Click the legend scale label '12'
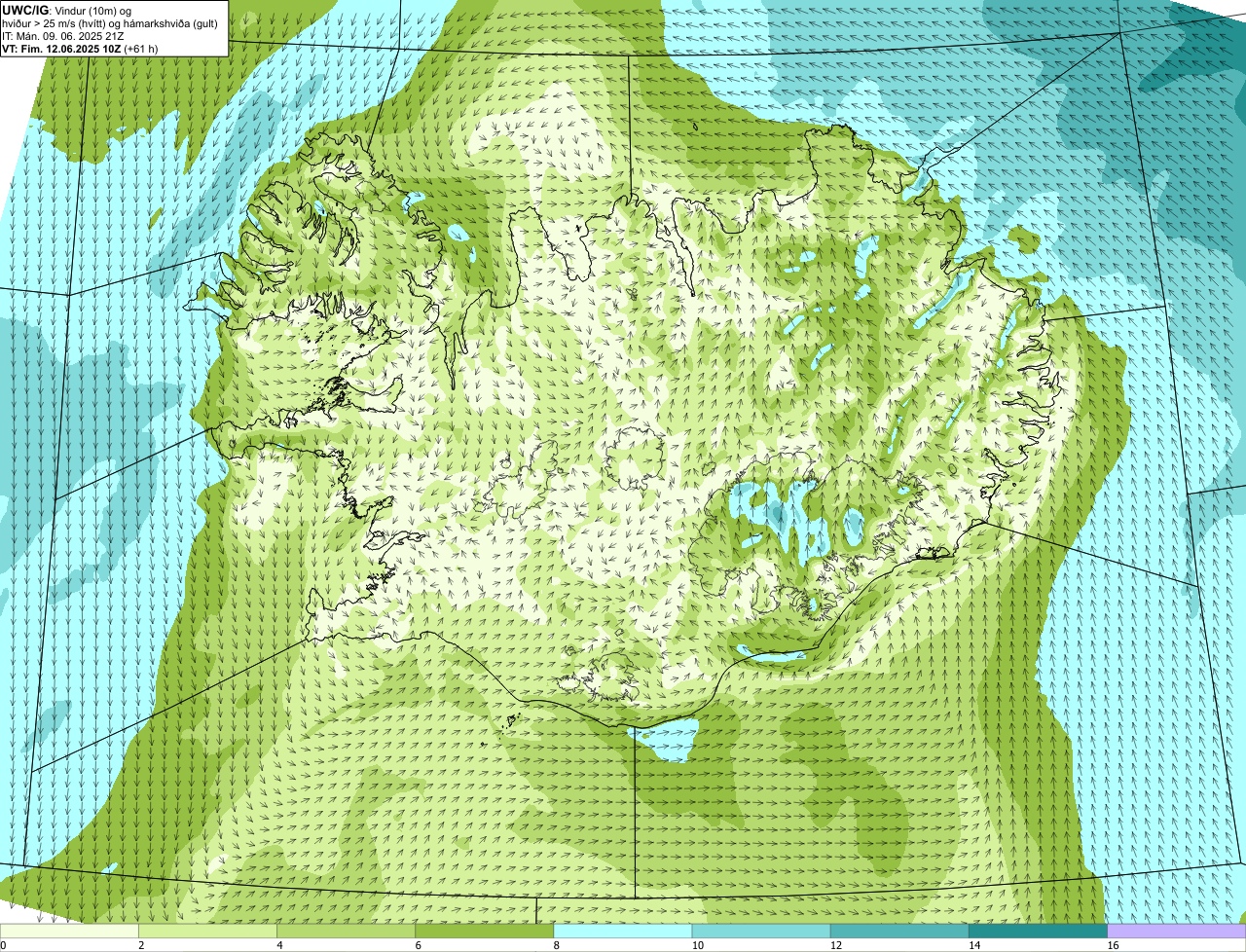Image resolution: width=1246 pixels, height=952 pixels. [836, 945]
